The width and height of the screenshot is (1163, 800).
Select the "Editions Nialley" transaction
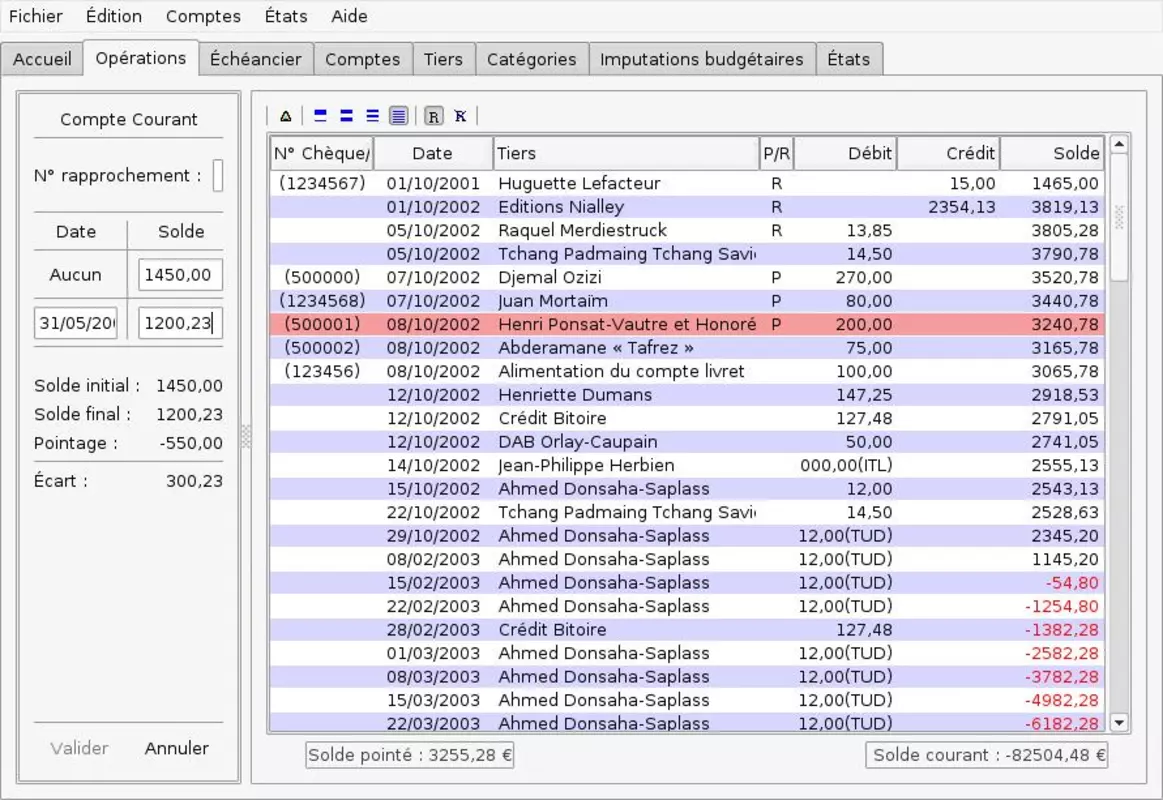[687, 207]
